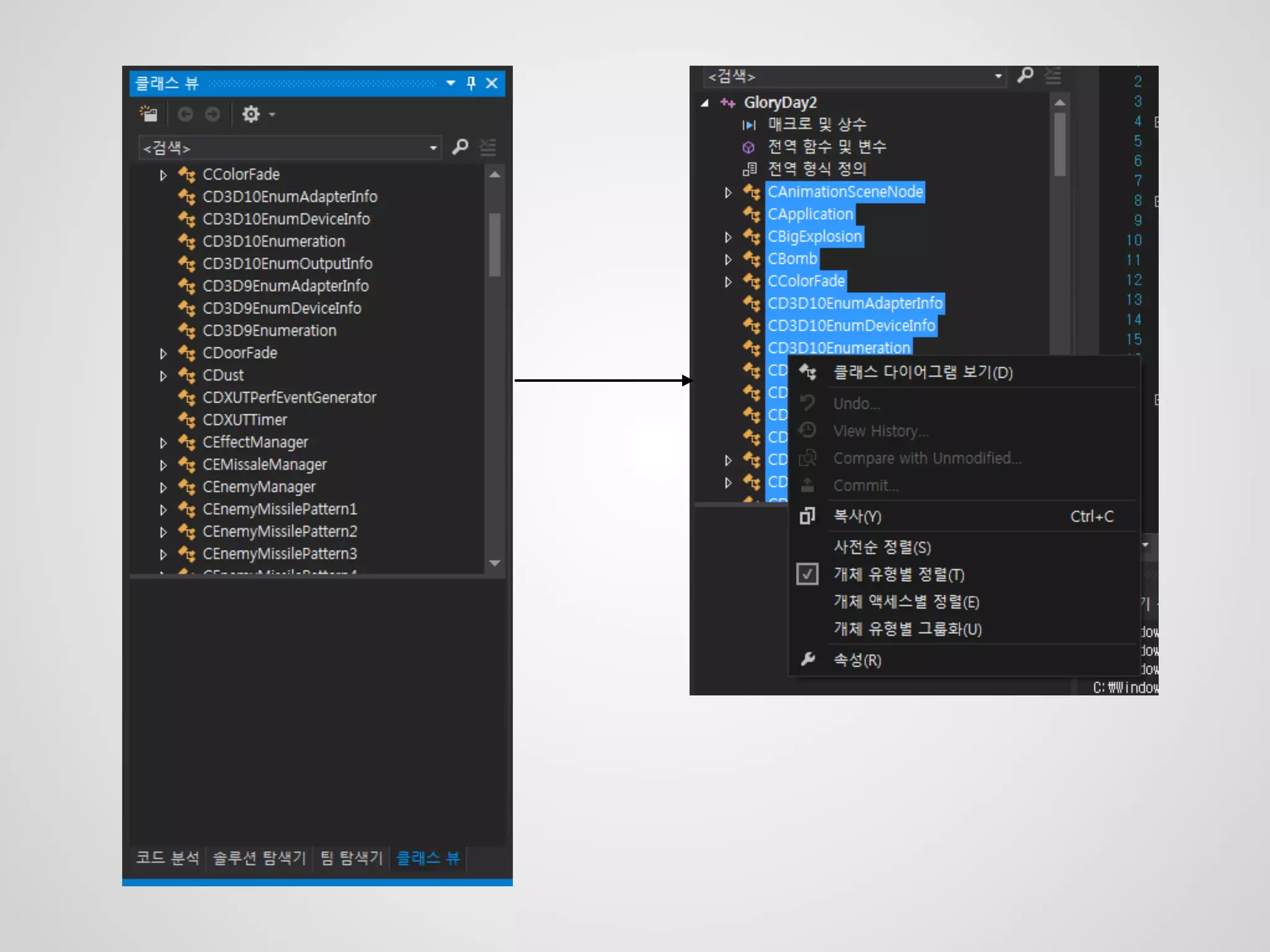Click the forward navigation arrow in Class View

(x=212, y=114)
